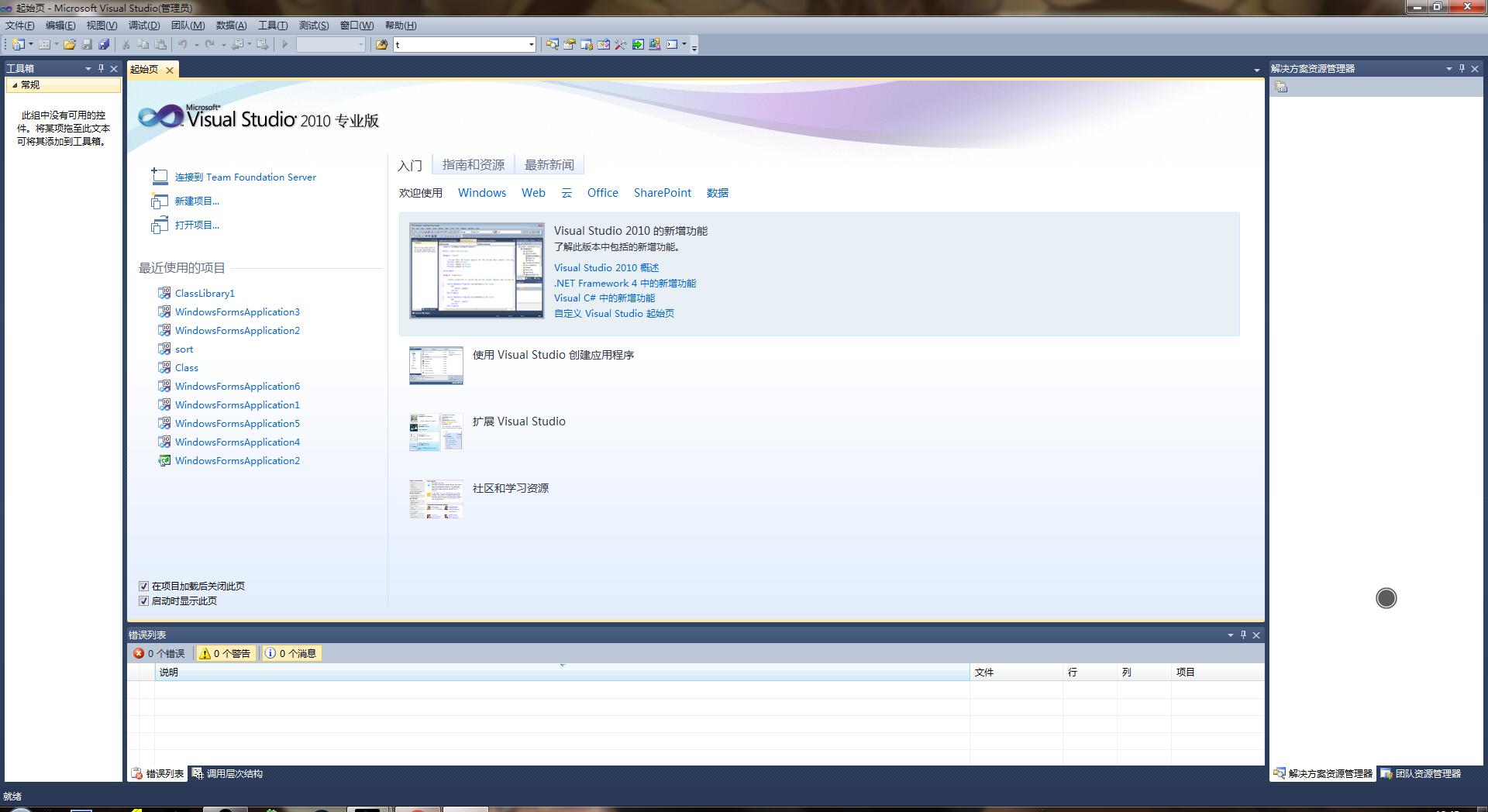Open recent project WindowsFormsApplication6
Image resolution: width=1488 pixels, height=812 pixels.
coord(237,387)
